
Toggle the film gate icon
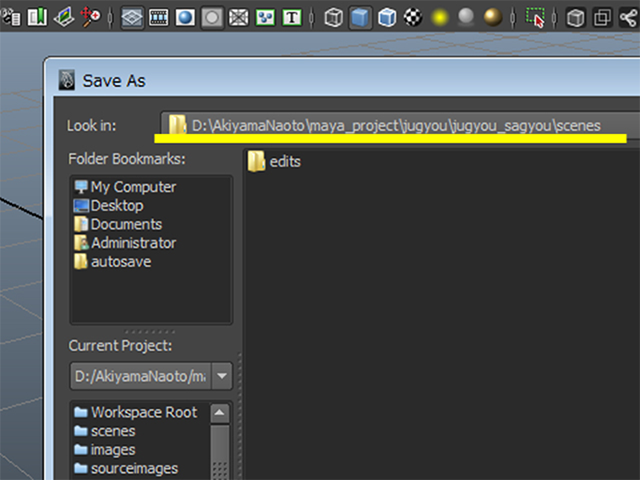pyautogui.click(x=158, y=17)
